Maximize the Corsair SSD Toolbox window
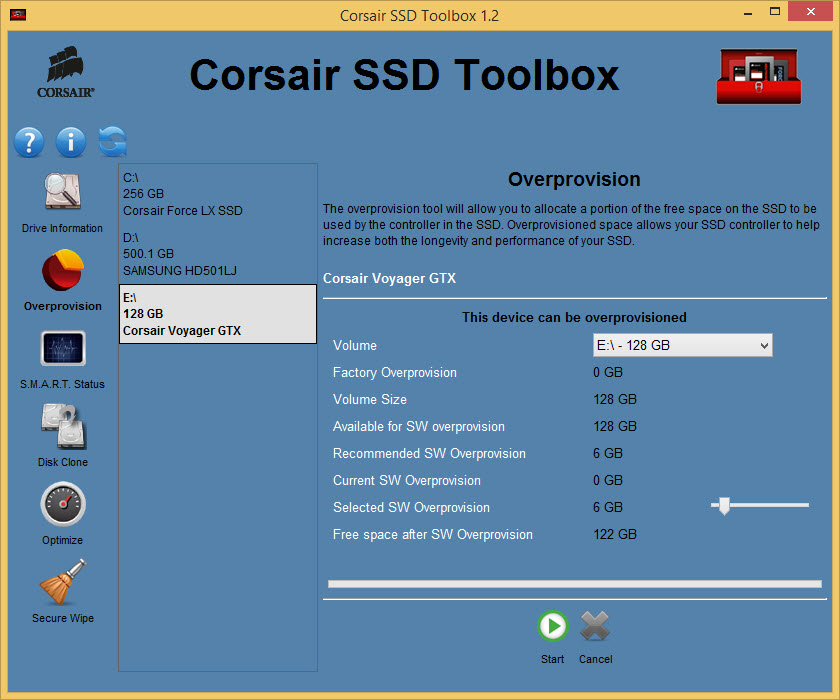Screen dimensions: 840x700 coord(775,12)
